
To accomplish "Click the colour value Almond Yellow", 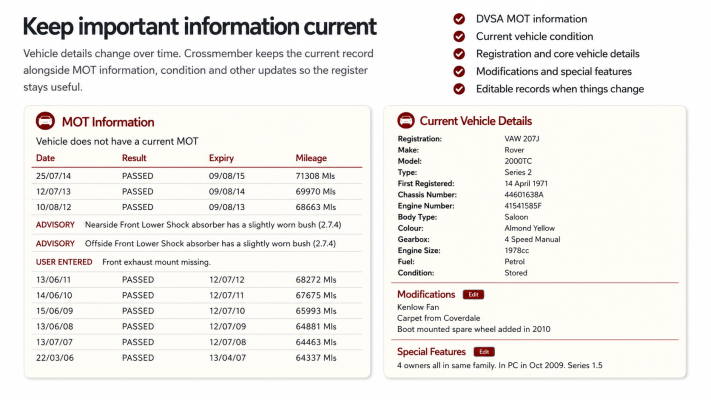I will point(530,228).
